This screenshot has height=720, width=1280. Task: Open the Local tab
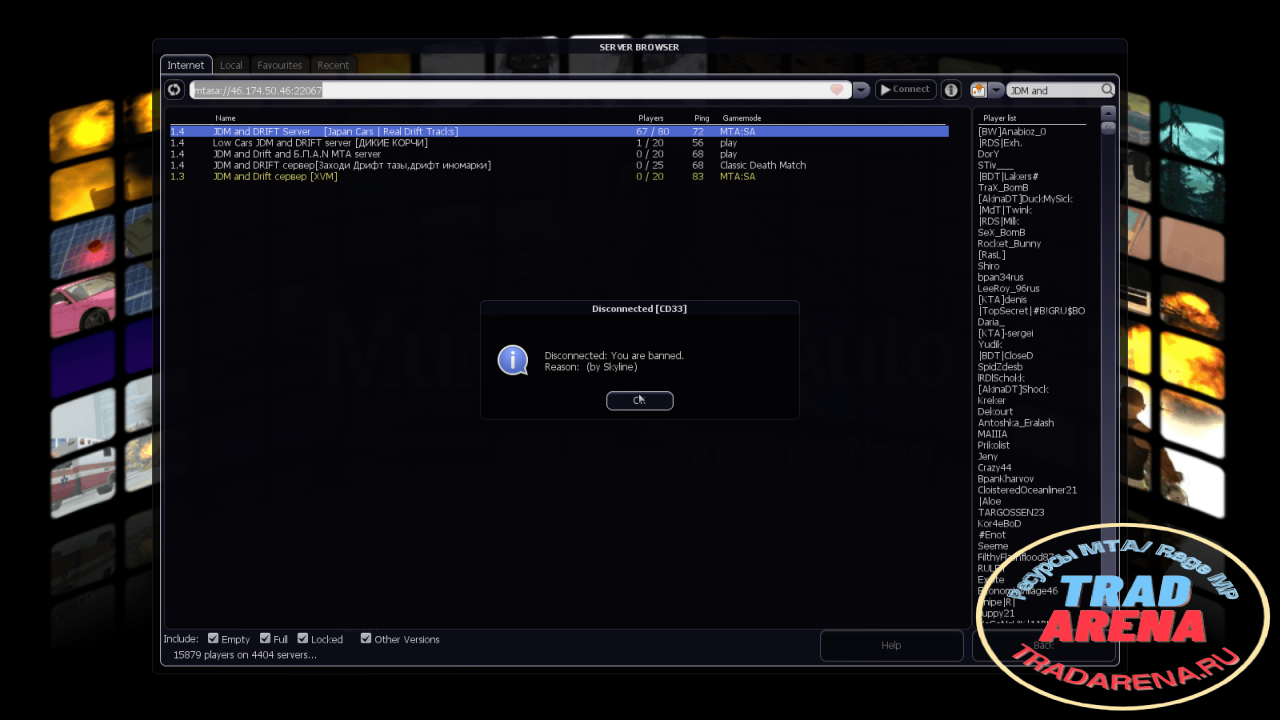[231, 65]
